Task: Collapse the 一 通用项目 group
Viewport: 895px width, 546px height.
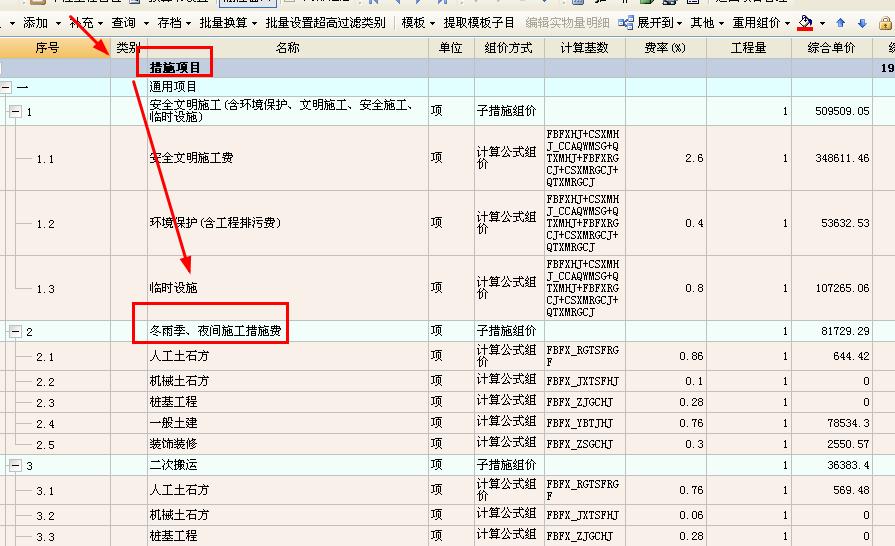Action: tap(6, 87)
